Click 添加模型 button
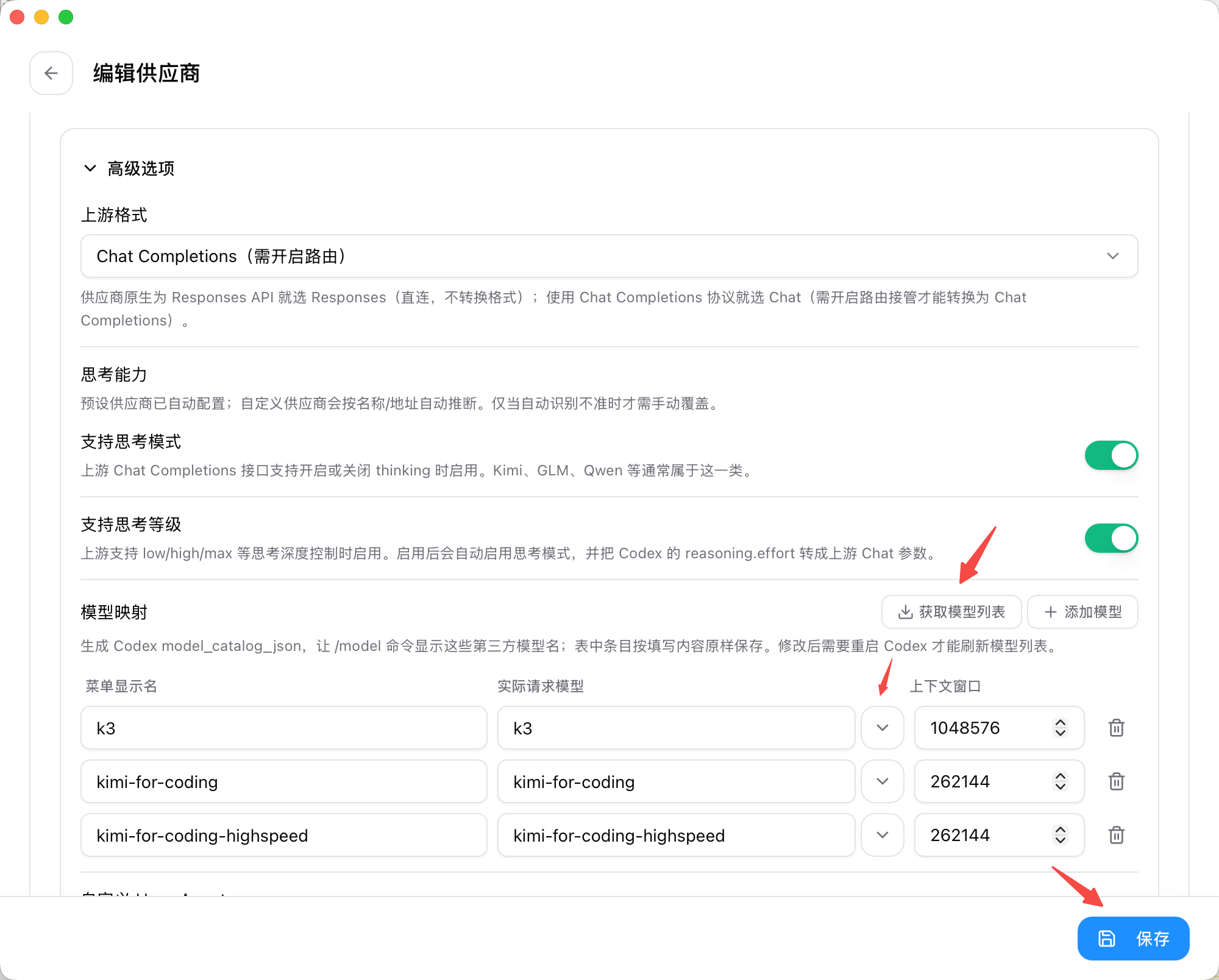1219x980 pixels. click(x=1082, y=612)
